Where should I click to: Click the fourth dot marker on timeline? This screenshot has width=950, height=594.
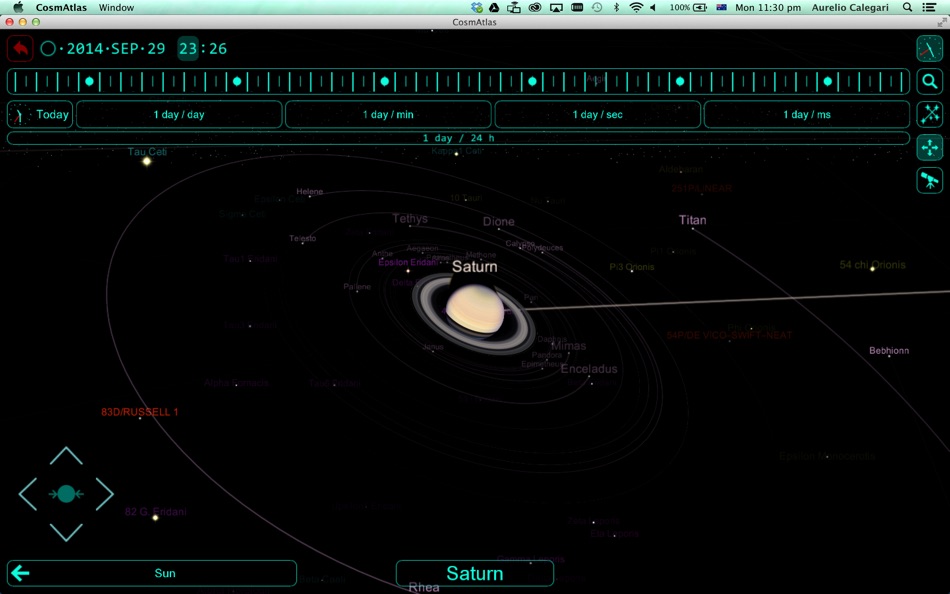click(533, 81)
